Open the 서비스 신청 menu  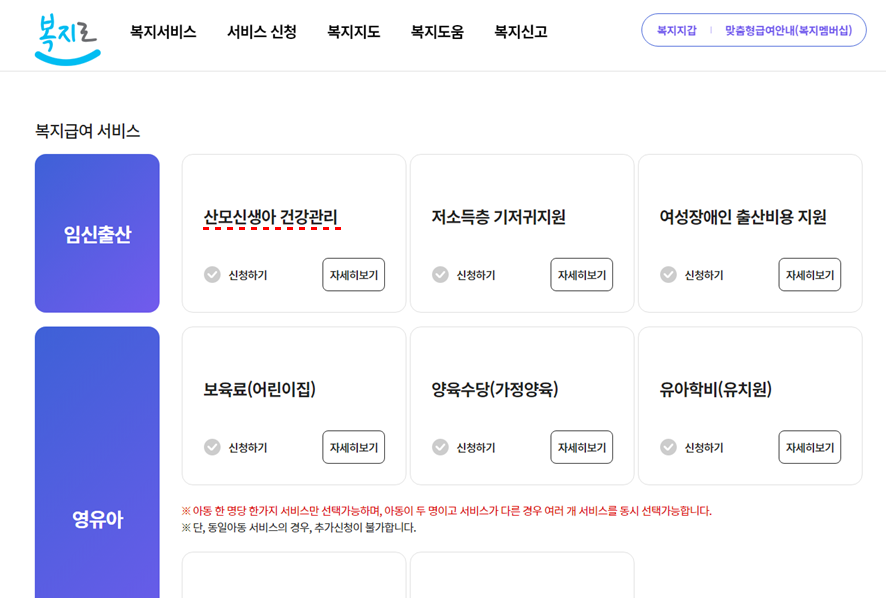click(262, 32)
